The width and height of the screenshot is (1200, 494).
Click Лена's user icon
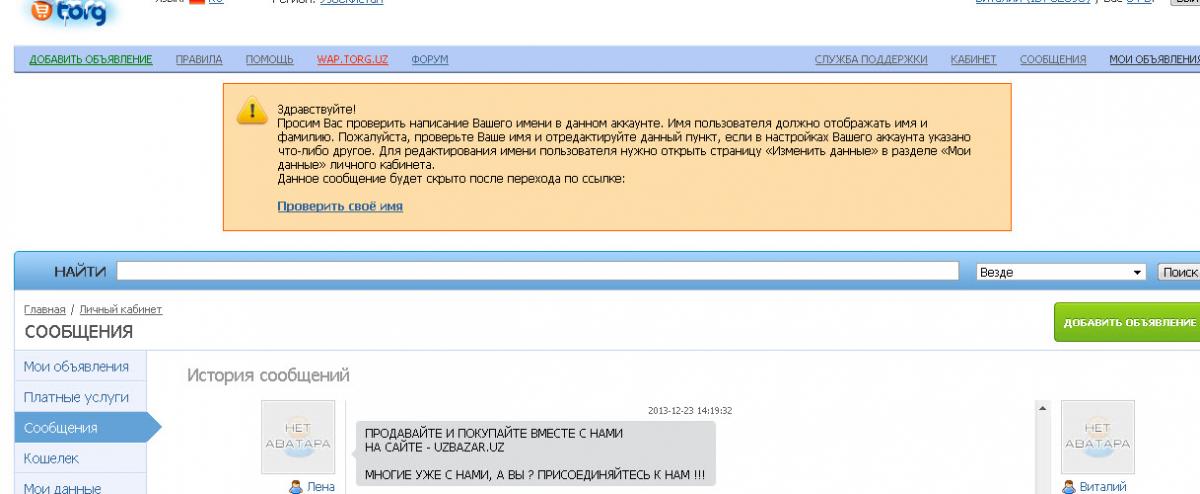tap(295, 487)
